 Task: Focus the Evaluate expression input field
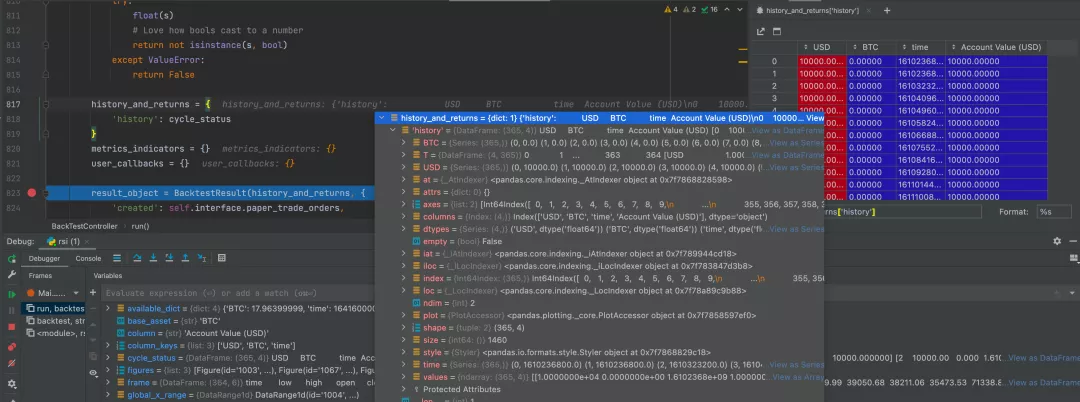coord(240,293)
